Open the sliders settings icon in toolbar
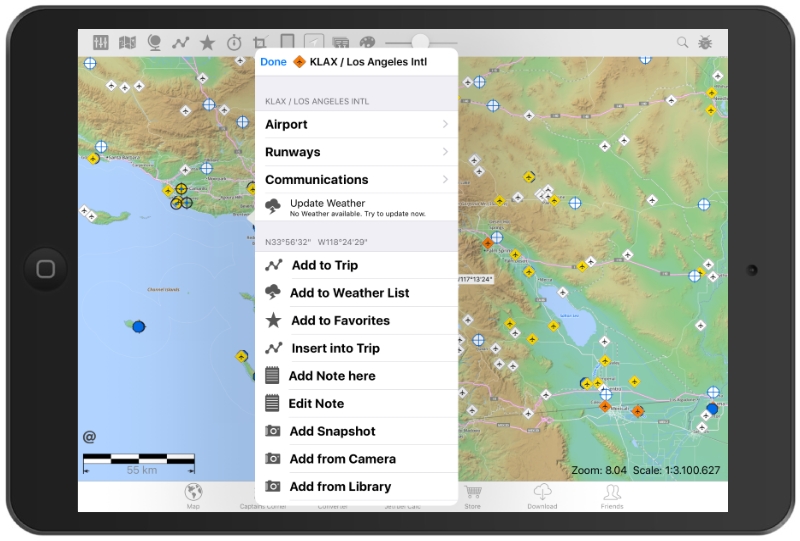This screenshot has width=800, height=541. (x=101, y=42)
